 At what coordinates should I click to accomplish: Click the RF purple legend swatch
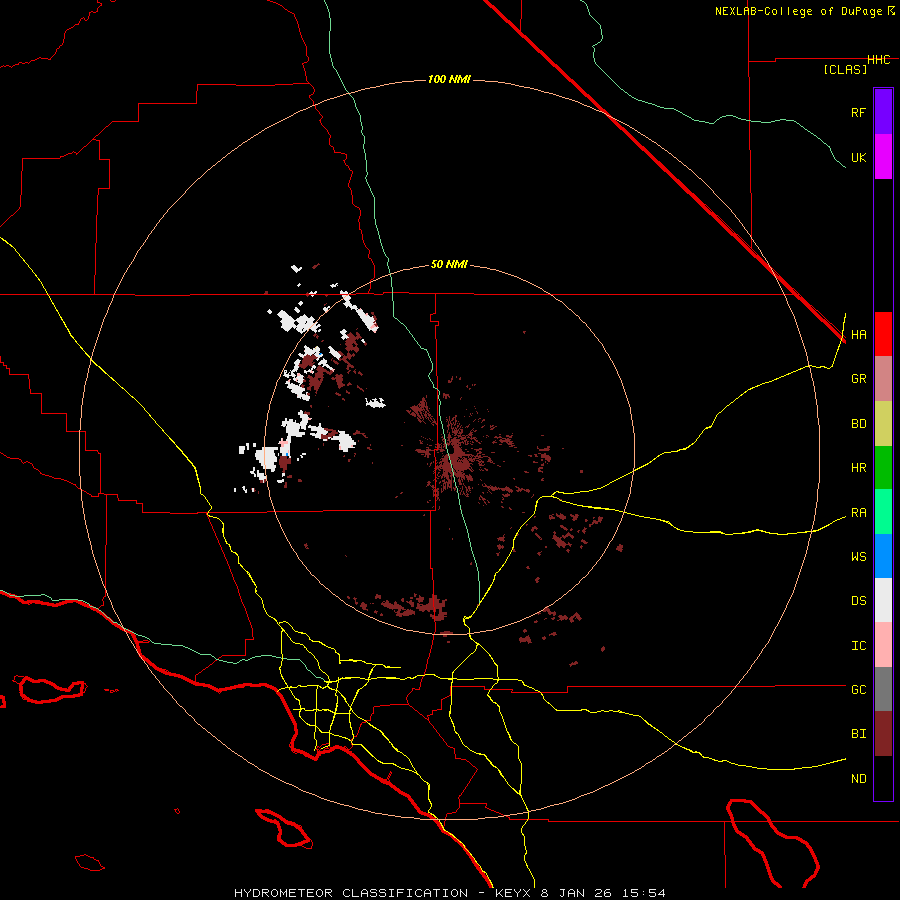(x=883, y=112)
